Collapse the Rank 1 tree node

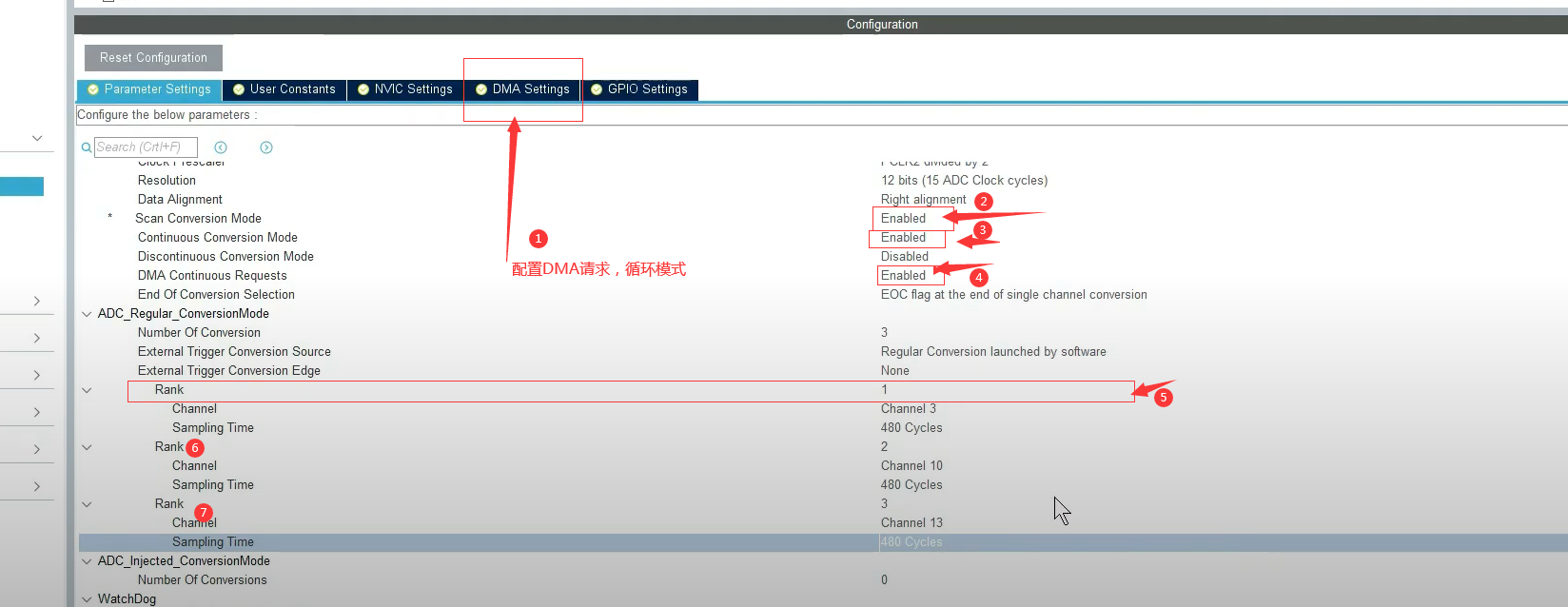(x=87, y=390)
